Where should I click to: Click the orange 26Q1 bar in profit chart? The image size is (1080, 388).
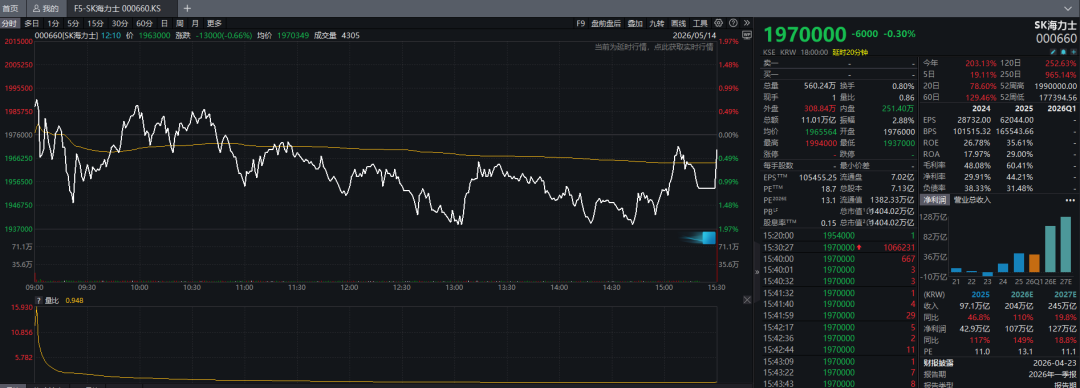pos(1034,262)
